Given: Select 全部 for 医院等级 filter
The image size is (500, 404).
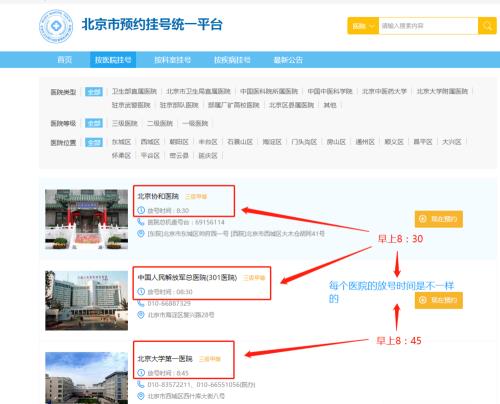Looking at the screenshot, I should tap(94, 123).
